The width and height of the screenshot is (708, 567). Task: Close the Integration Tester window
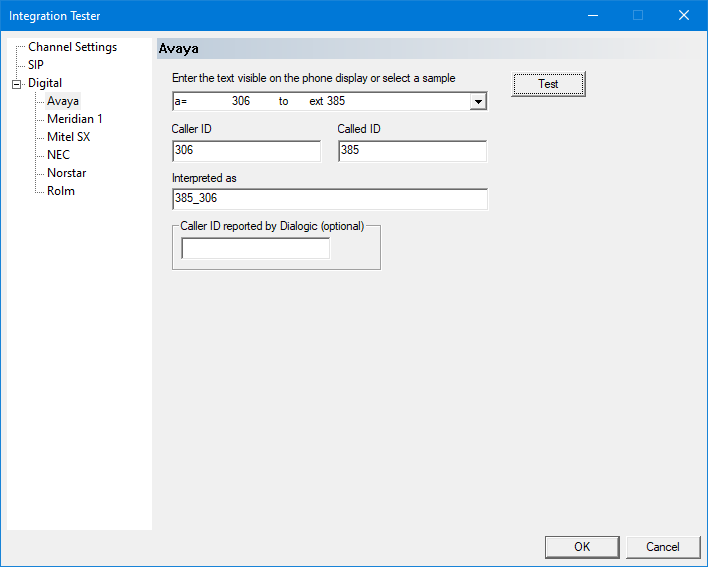(x=684, y=15)
